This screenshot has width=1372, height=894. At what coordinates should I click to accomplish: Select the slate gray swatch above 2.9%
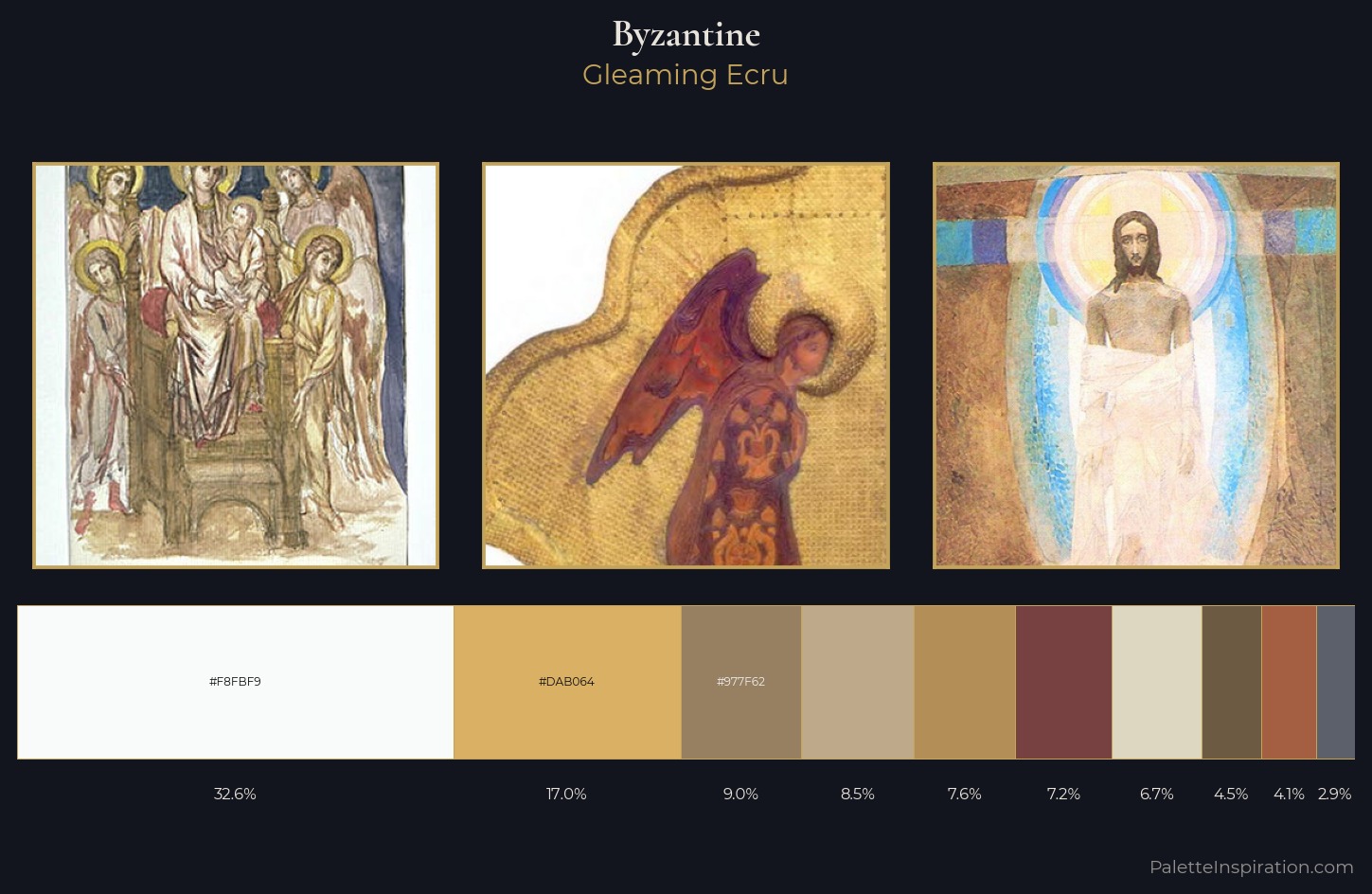pyautogui.click(x=1336, y=682)
